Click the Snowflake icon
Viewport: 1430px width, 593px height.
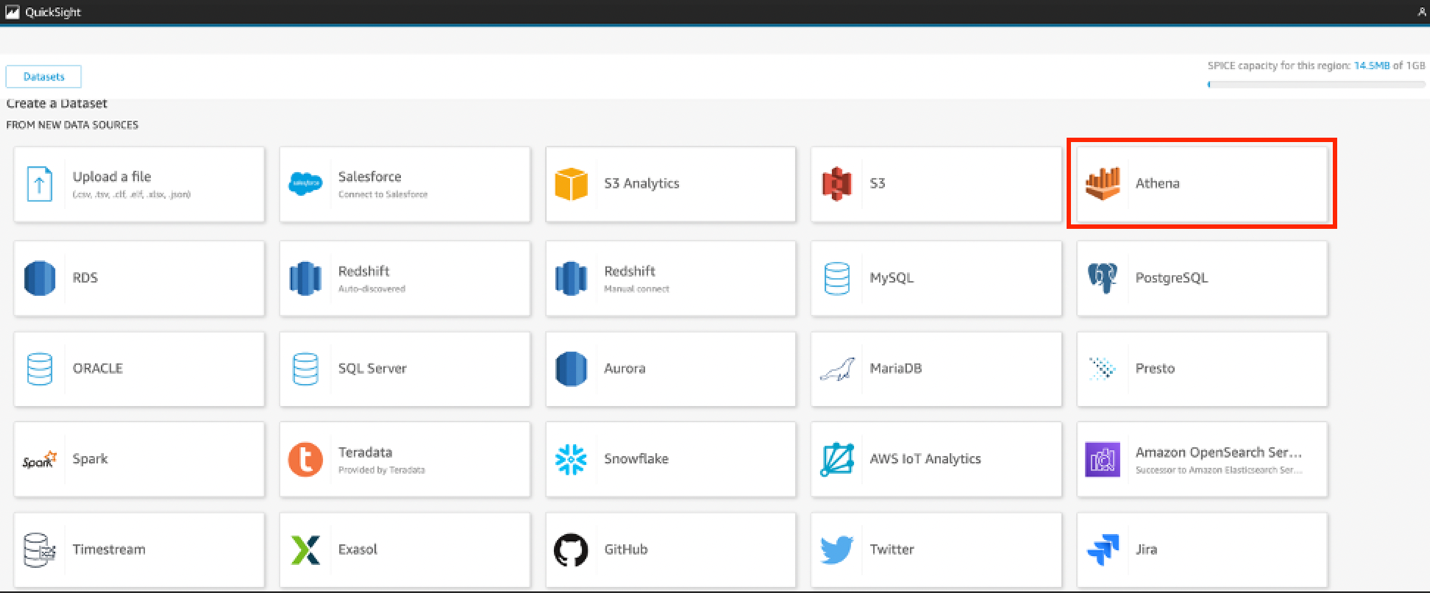pos(571,460)
